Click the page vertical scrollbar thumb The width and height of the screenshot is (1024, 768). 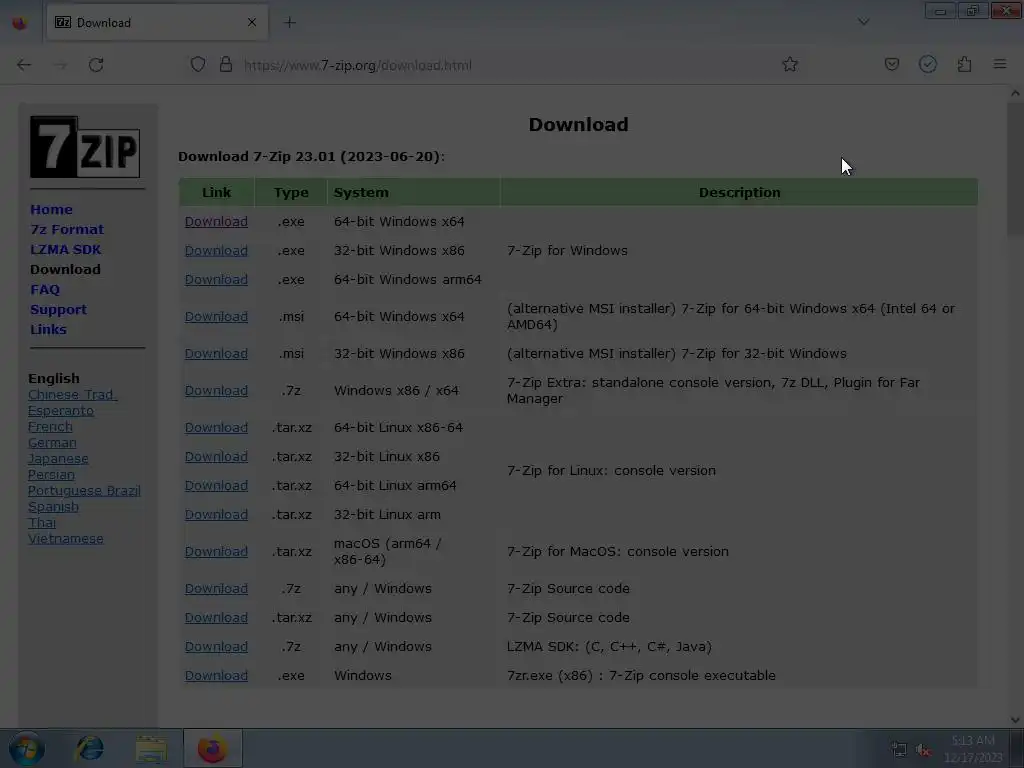[x=1015, y=168]
